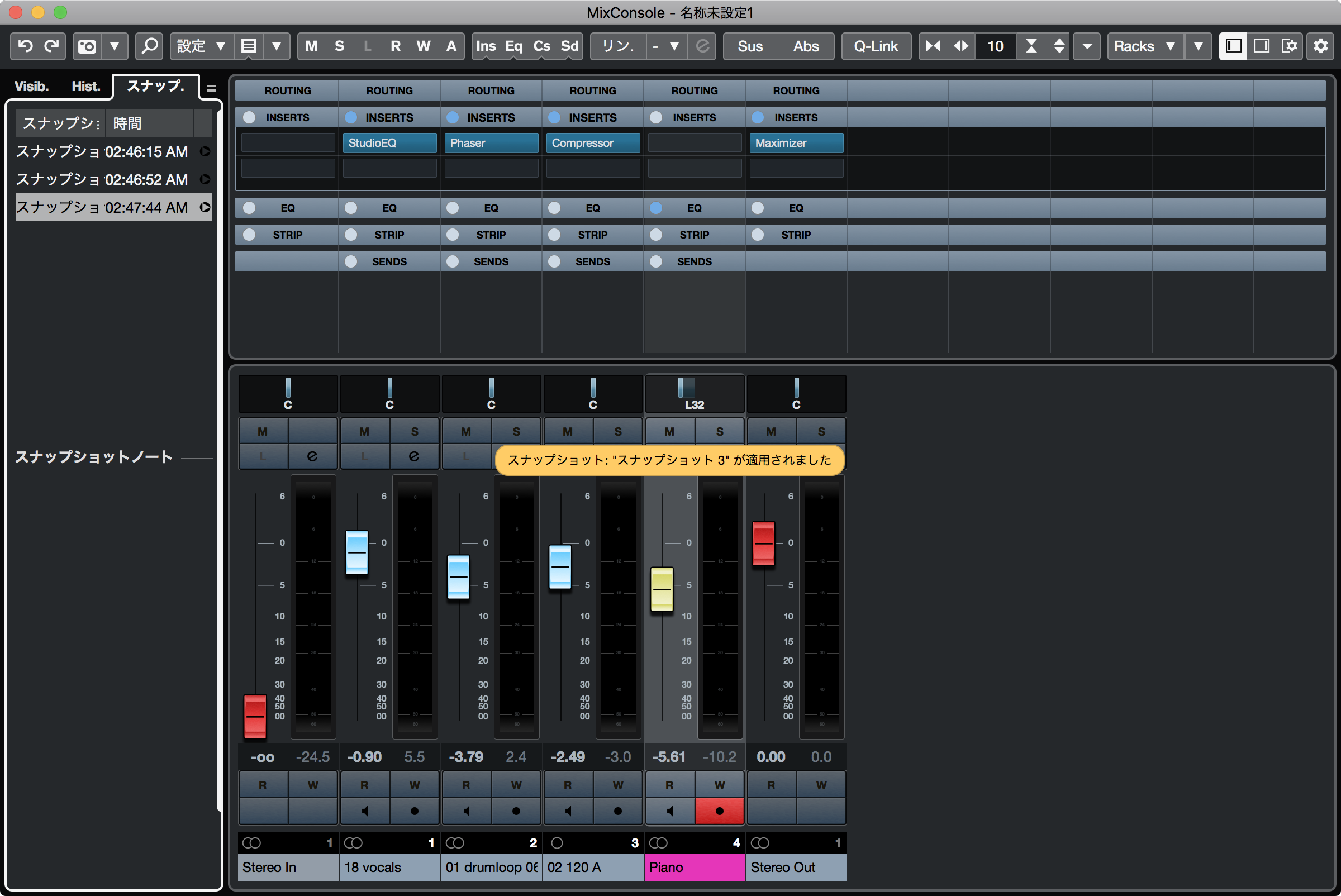Open the snapshot camera dropdown arrow
This screenshot has width=1341, height=896.
(115, 46)
